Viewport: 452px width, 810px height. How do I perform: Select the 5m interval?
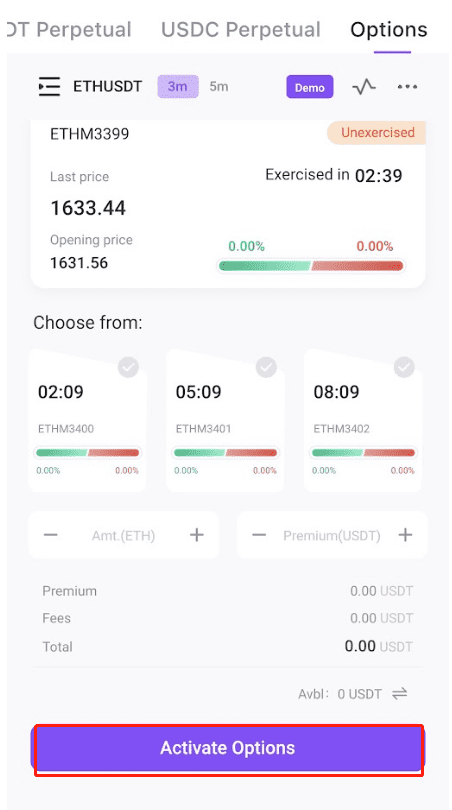point(219,86)
